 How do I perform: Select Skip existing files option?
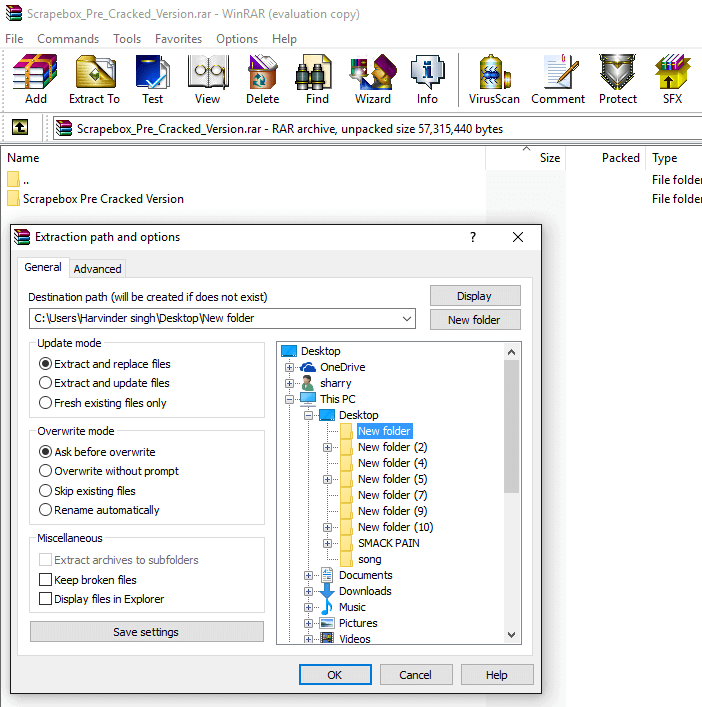(45, 491)
